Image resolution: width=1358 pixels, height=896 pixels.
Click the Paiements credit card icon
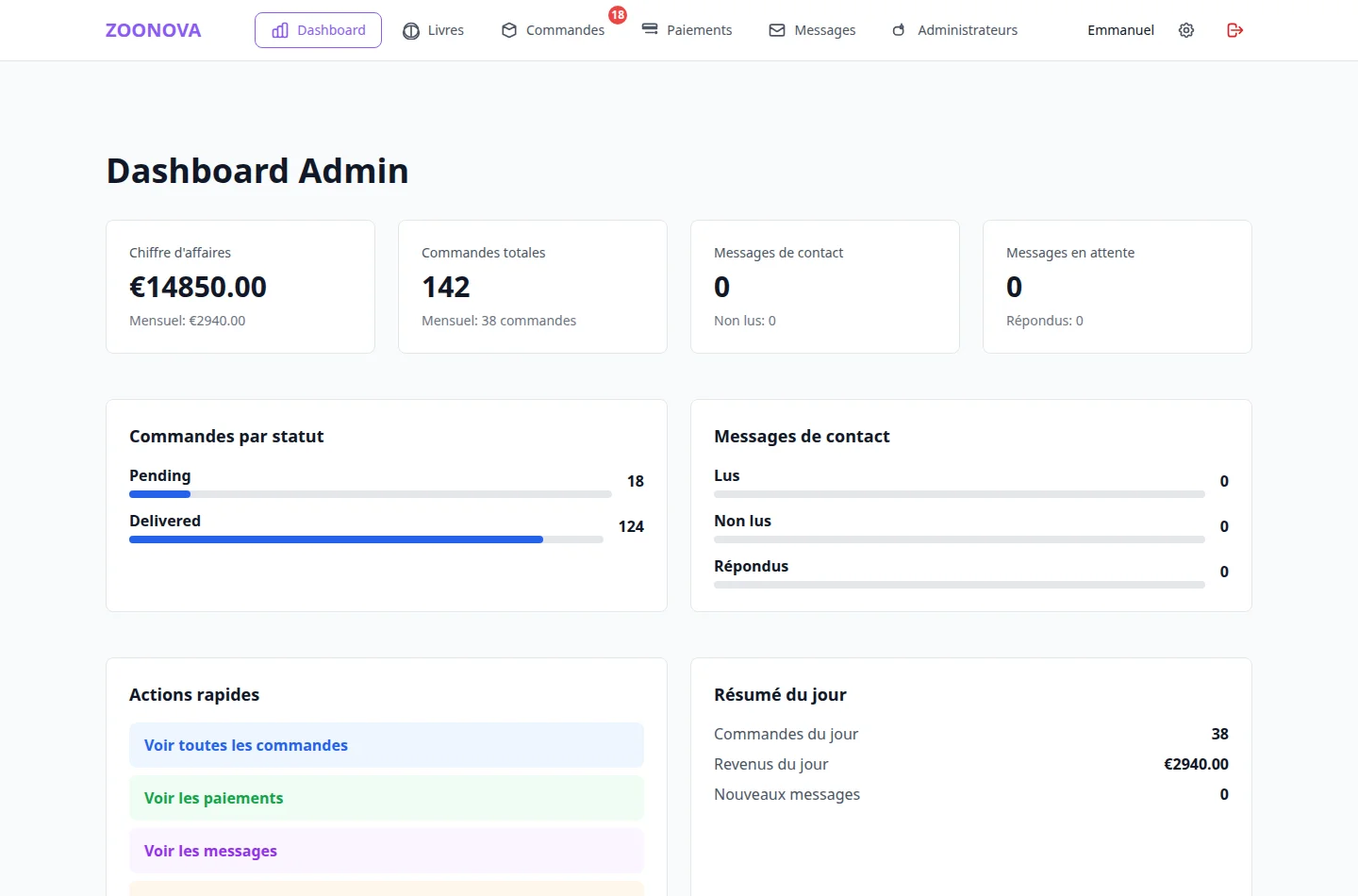pyautogui.click(x=650, y=30)
